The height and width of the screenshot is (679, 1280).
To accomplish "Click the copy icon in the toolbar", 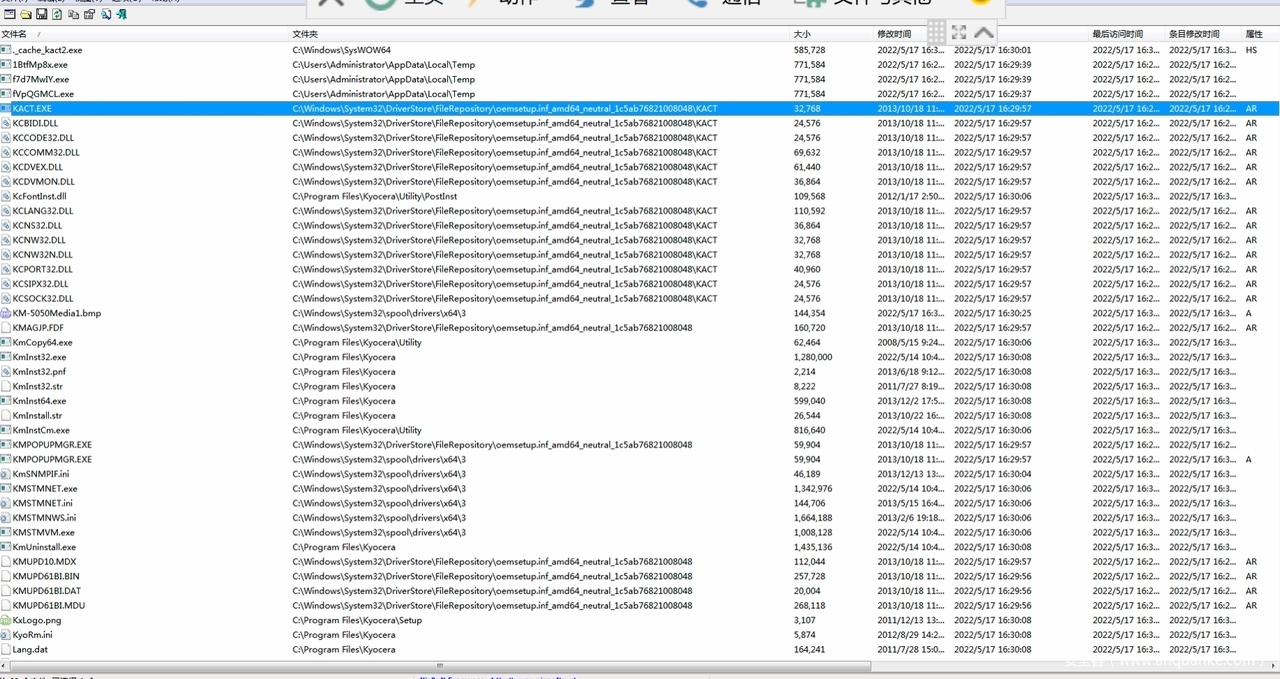I will [x=74, y=15].
